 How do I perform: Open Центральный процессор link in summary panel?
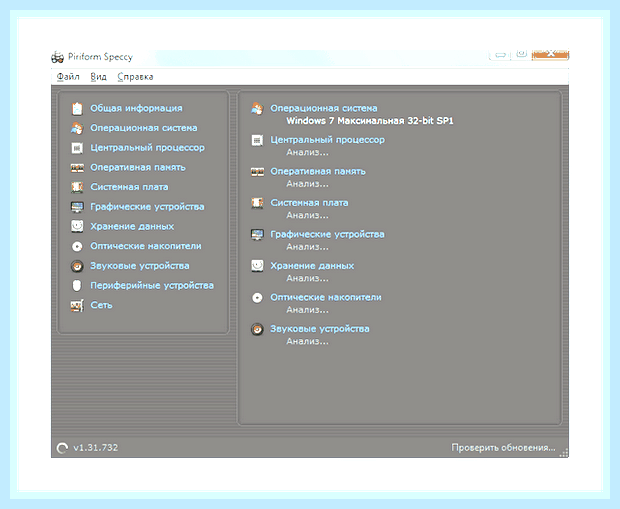tap(327, 140)
